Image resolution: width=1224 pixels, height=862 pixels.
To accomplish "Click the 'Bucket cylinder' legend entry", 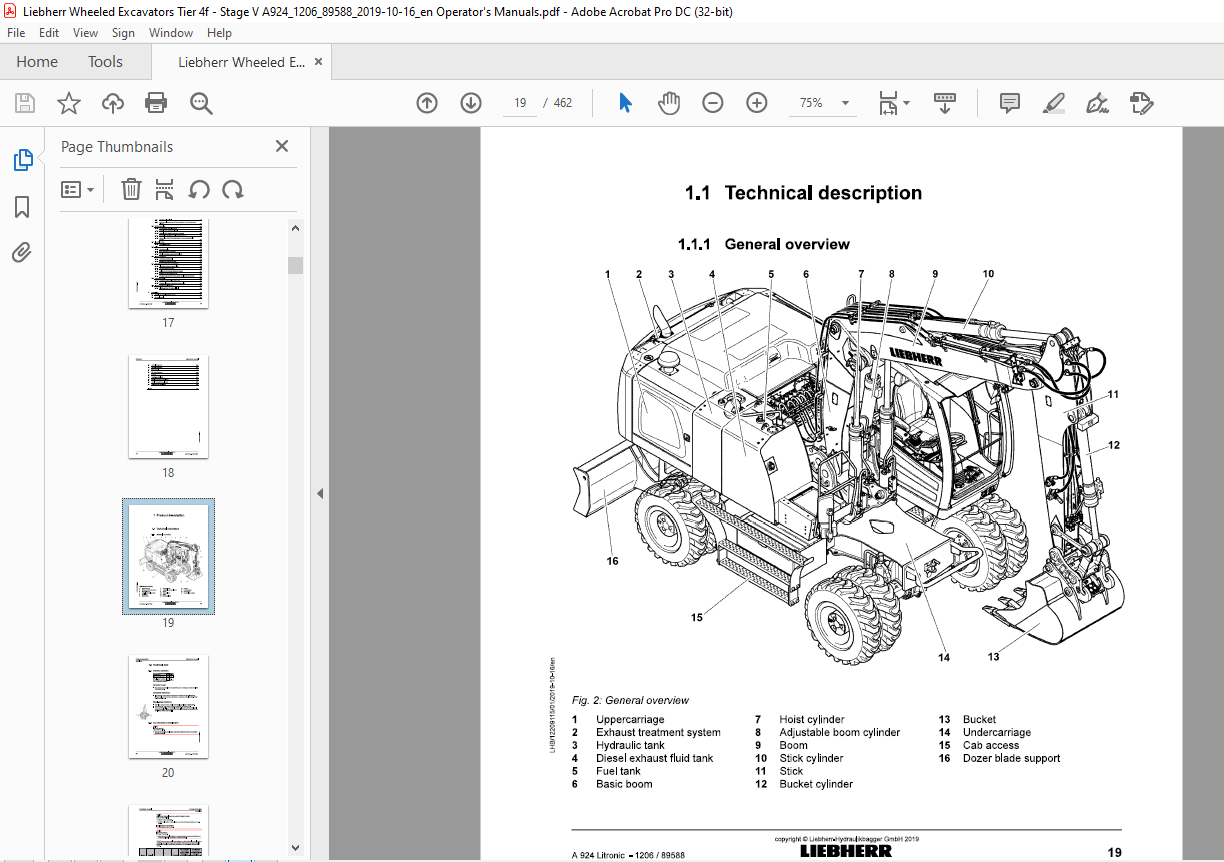I will tap(816, 784).
